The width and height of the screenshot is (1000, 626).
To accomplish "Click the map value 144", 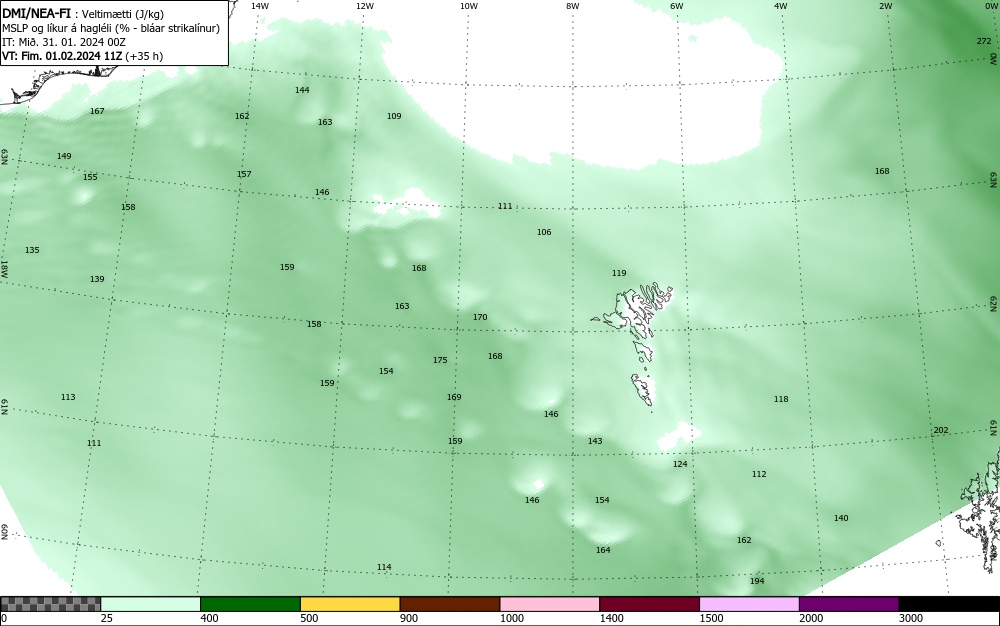I will pos(302,90).
